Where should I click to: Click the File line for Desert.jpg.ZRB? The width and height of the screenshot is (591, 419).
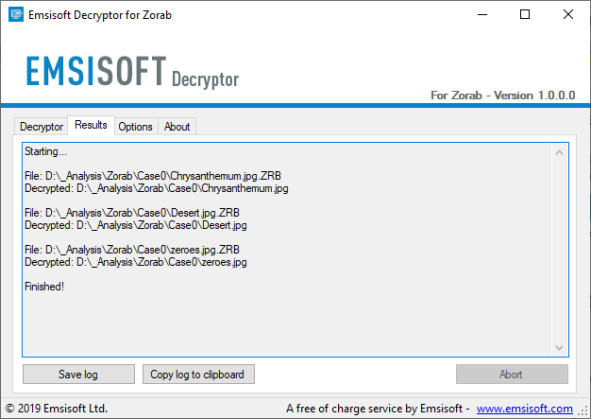pyautogui.click(x=132, y=213)
